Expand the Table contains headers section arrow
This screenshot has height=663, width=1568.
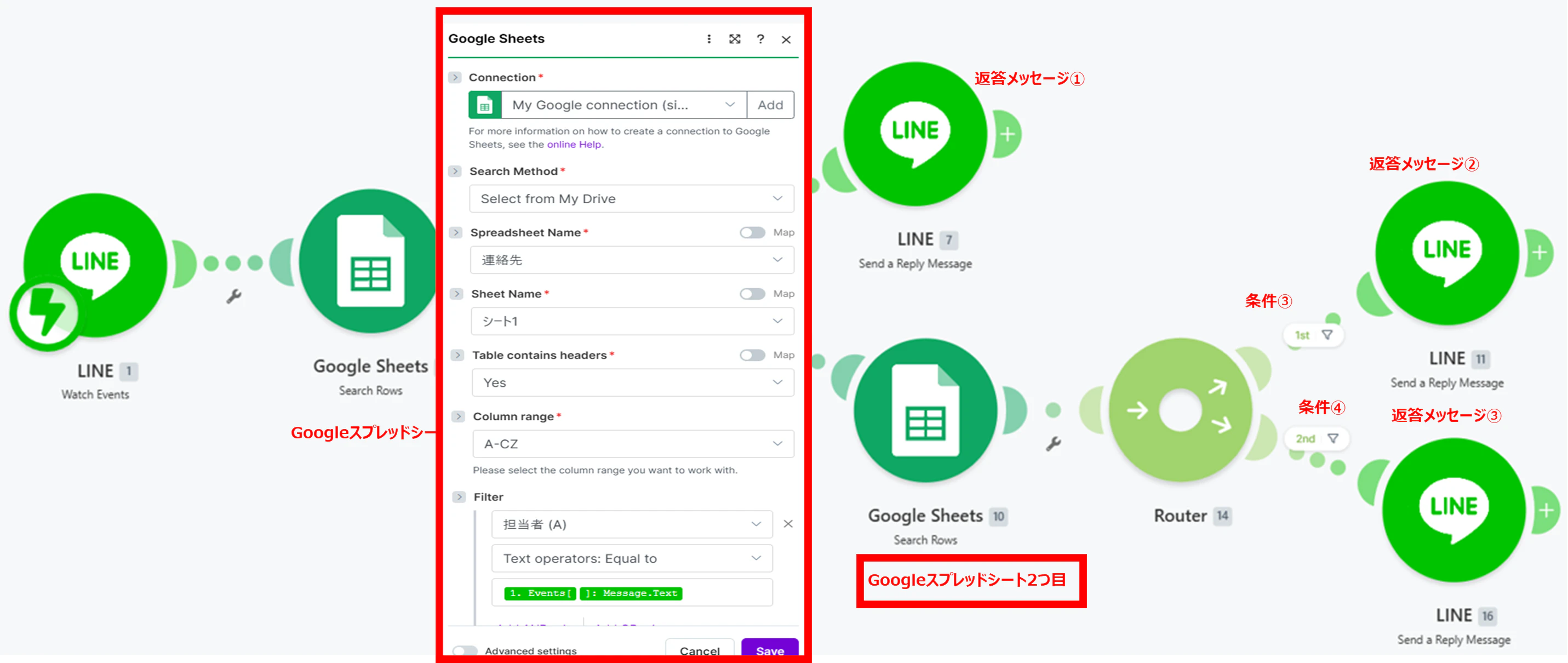point(457,355)
